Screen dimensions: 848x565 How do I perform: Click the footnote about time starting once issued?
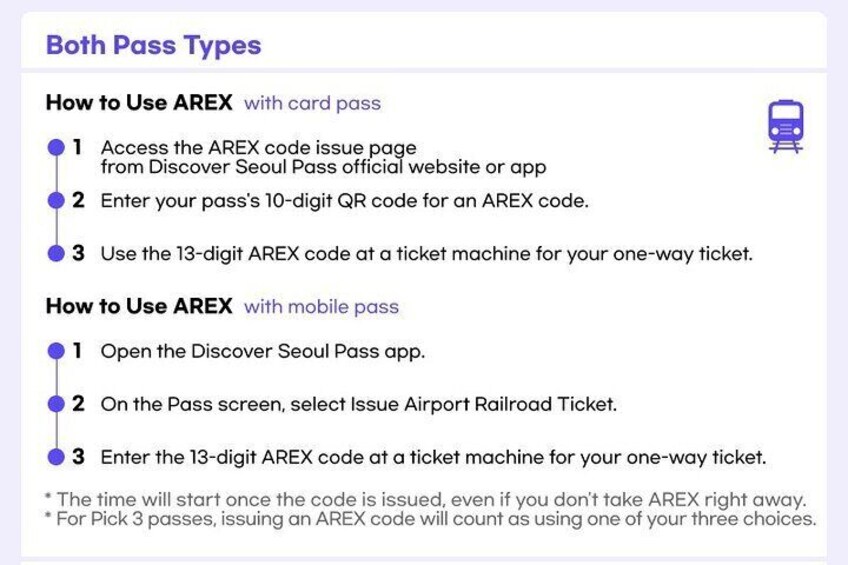pos(425,499)
